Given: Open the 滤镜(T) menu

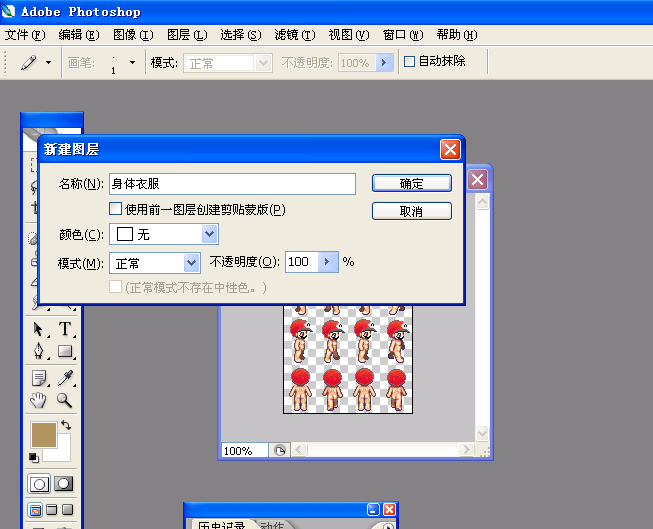Looking at the screenshot, I should coord(295,35).
